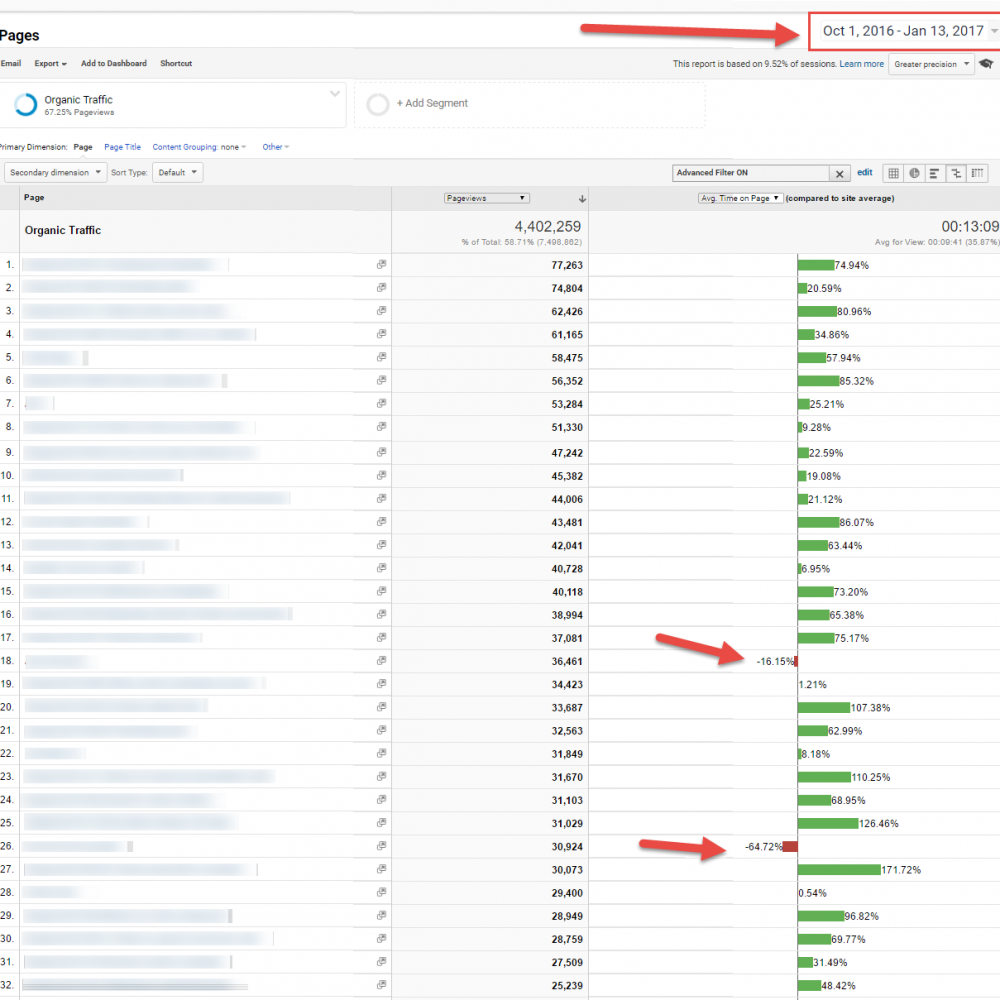
Task: Open row 30,073 page external link icon
Action: pyautogui.click(x=381, y=869)
